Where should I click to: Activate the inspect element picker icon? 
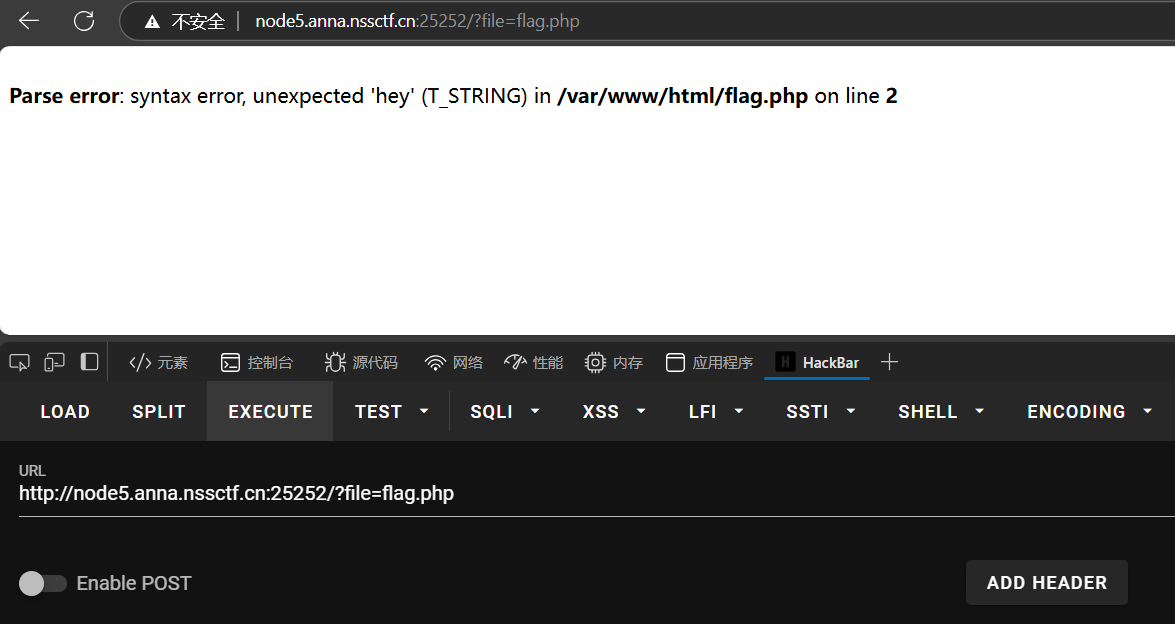coord(20,362)
